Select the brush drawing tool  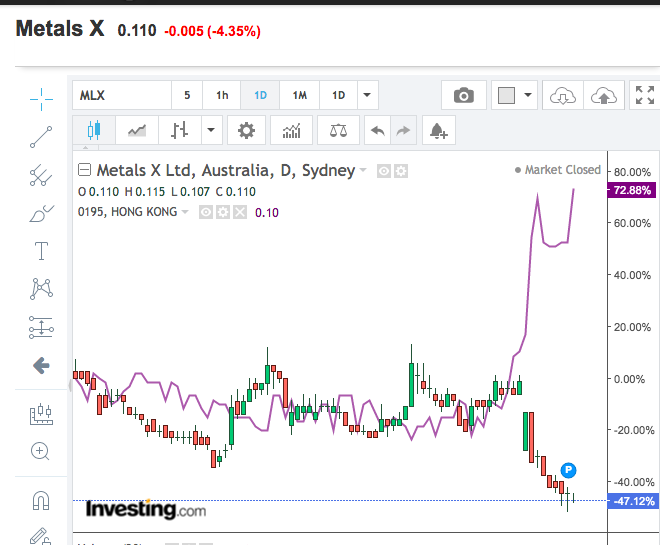click(x=41, y=213)
